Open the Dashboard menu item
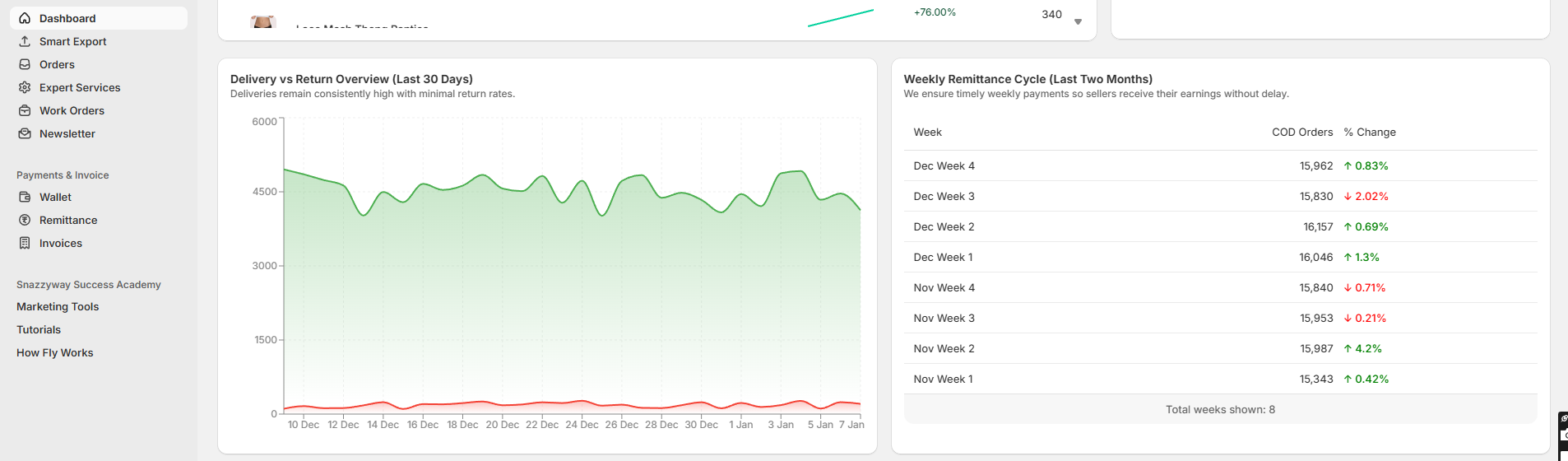This screenshot has width=1568, height=461. point(99,18)
